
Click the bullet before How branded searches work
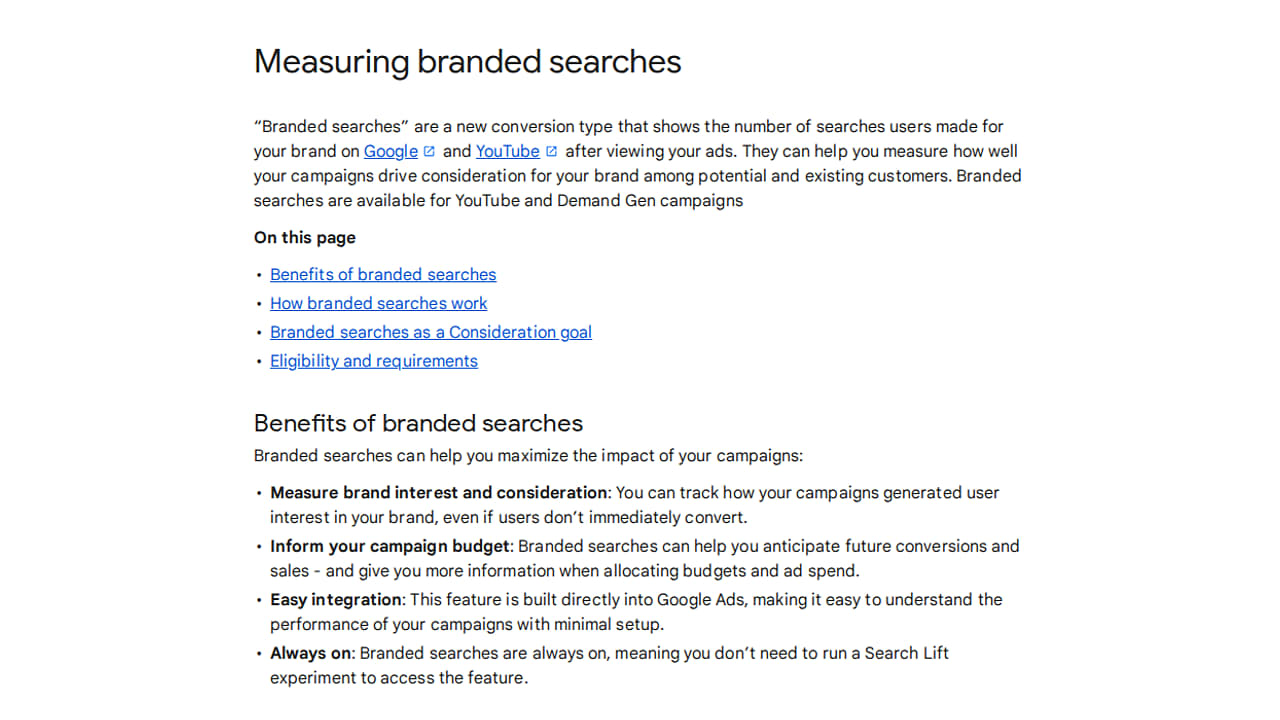tap(259, 304)
